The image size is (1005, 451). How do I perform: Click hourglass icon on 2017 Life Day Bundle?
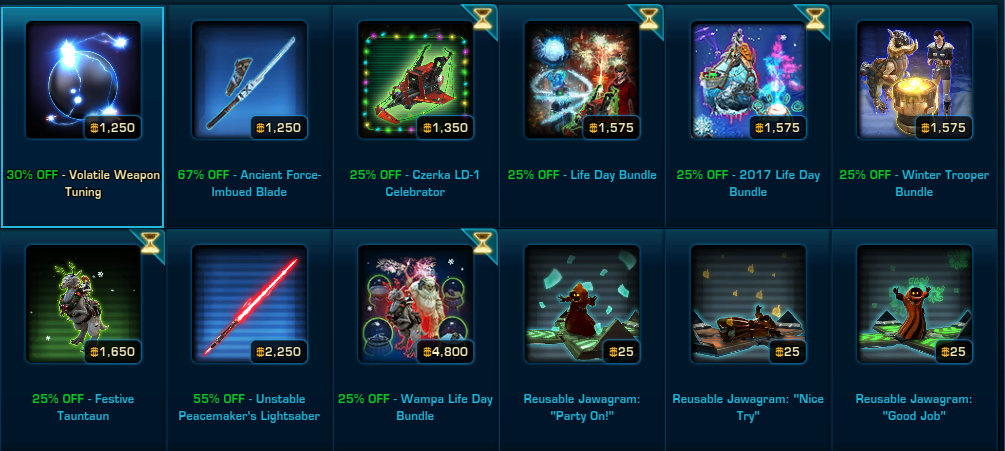815,19
